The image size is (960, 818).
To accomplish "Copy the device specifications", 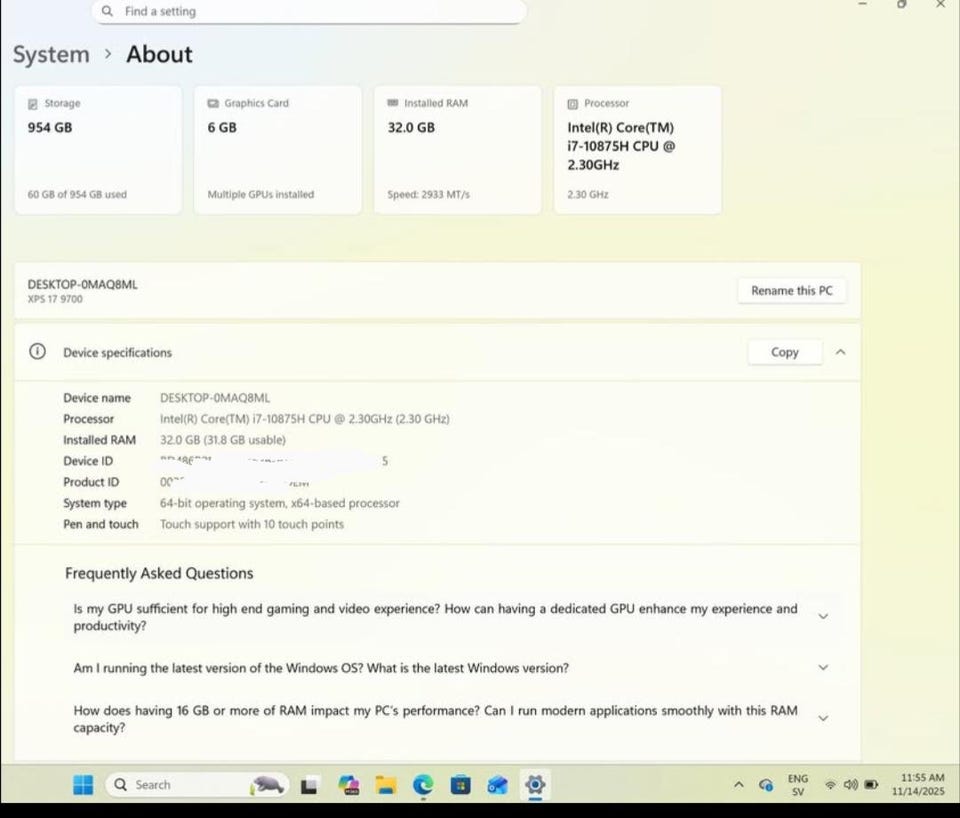I will coord(784,352).
